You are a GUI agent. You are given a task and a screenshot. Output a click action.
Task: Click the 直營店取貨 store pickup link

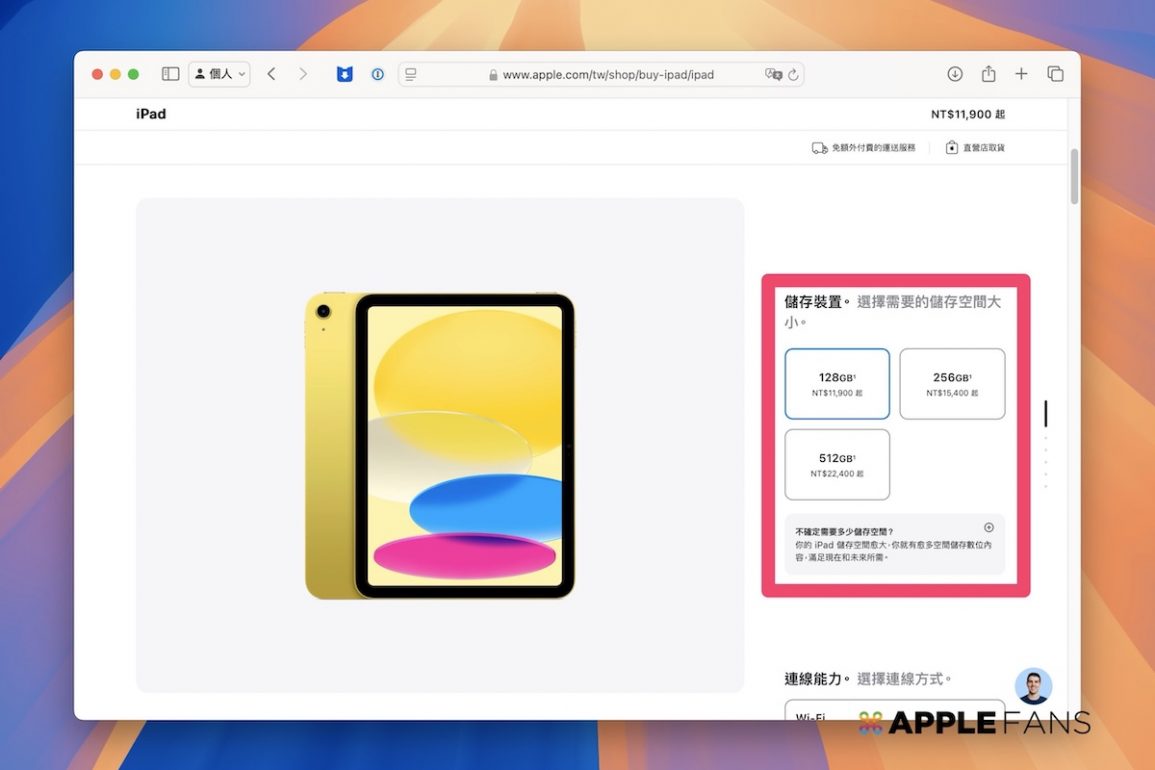point(975,148)
